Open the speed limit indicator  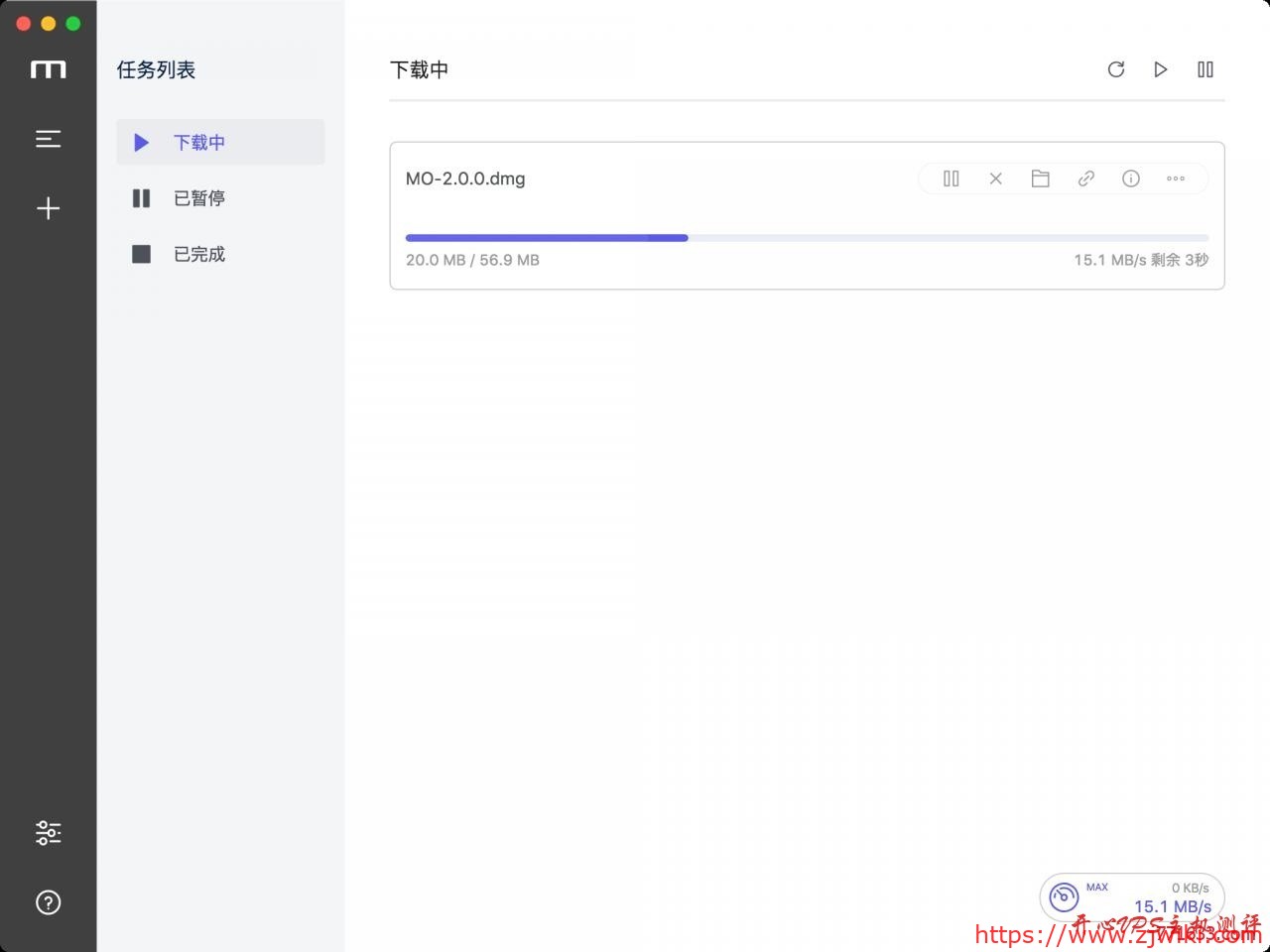pos(1064,896)
